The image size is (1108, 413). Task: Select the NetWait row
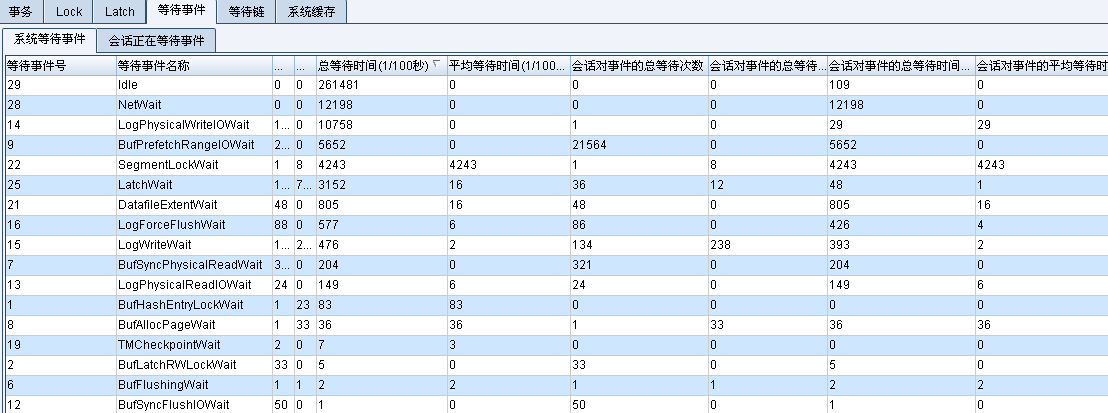click(139, 105)
